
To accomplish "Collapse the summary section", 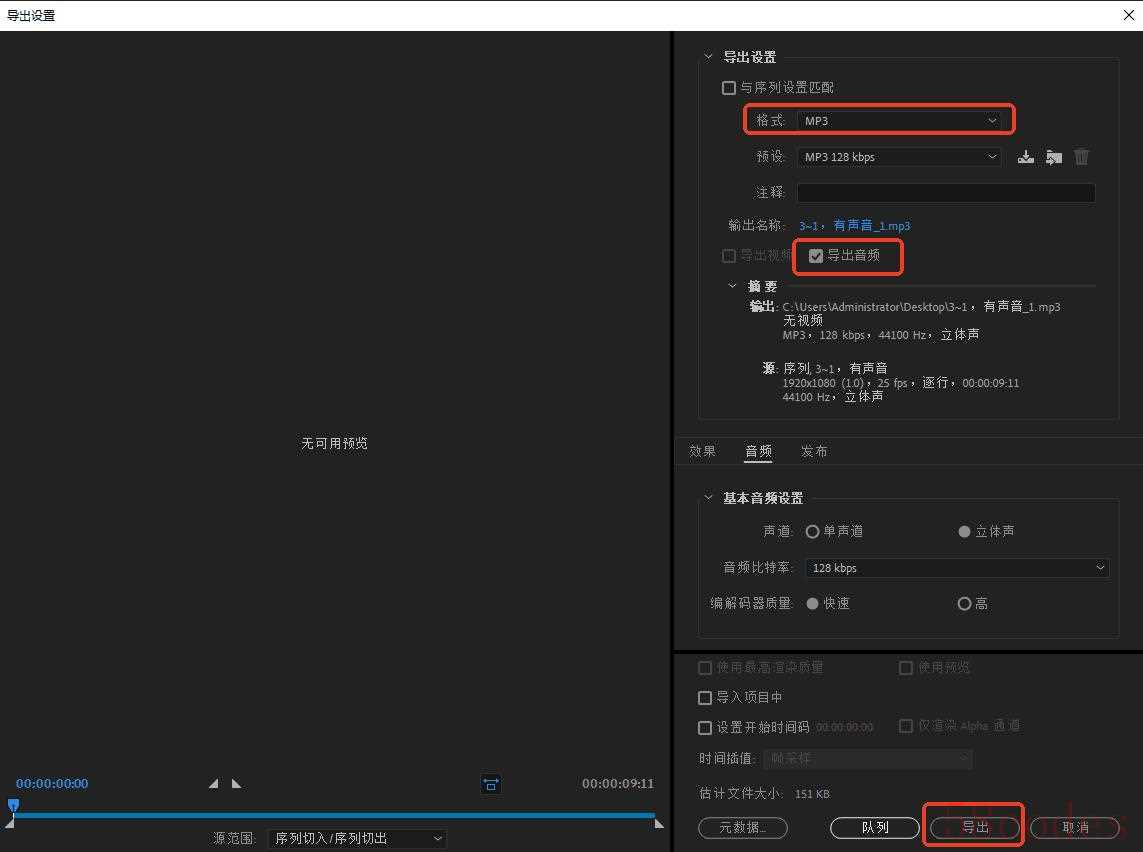I will pyautogui.click(x=733, y=286).
